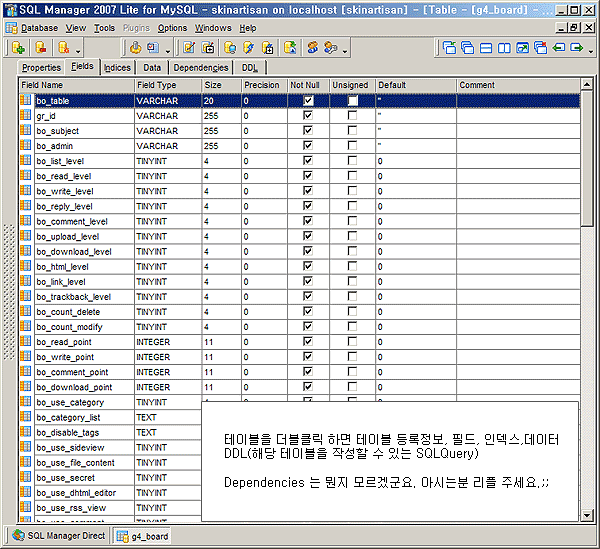600x549 pixels.
Task: Click the scrollbar down arrow of field list
Action: pyautogui.click(x=587, y=515)
